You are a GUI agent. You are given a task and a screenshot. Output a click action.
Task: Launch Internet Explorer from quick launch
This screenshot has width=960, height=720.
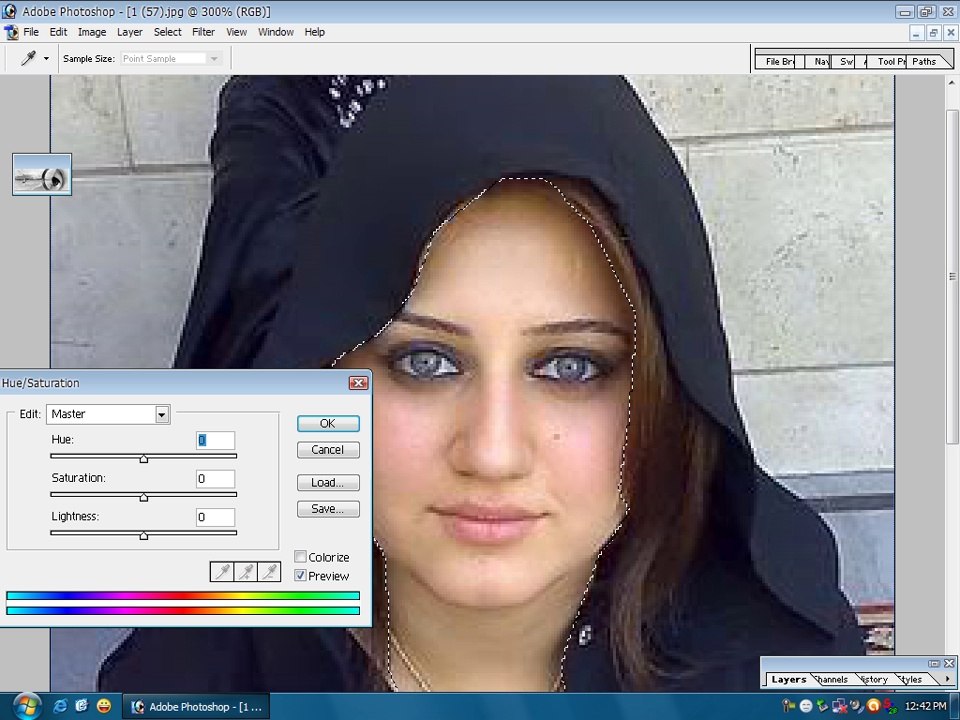click(60, 706)
